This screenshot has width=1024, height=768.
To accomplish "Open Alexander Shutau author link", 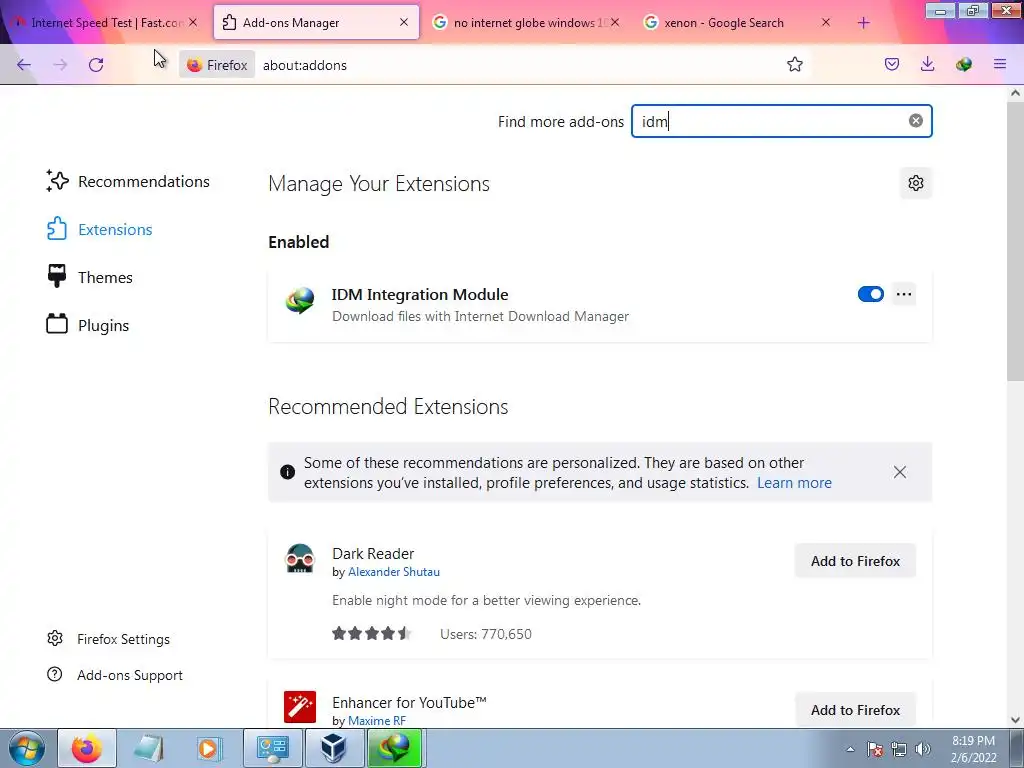I will click(394, 572).
